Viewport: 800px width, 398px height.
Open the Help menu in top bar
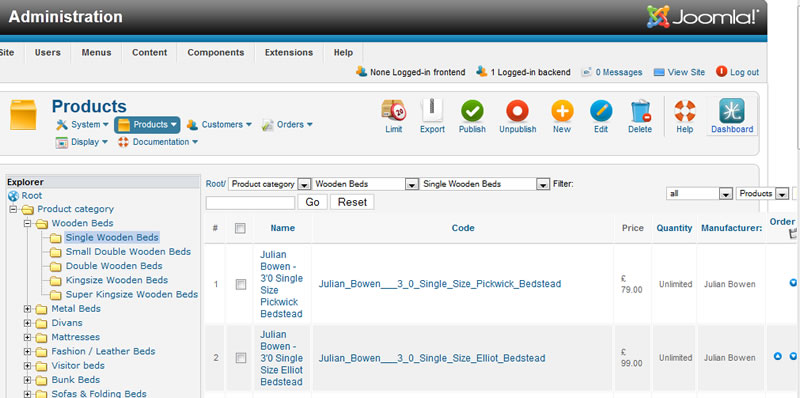(343, 53)
